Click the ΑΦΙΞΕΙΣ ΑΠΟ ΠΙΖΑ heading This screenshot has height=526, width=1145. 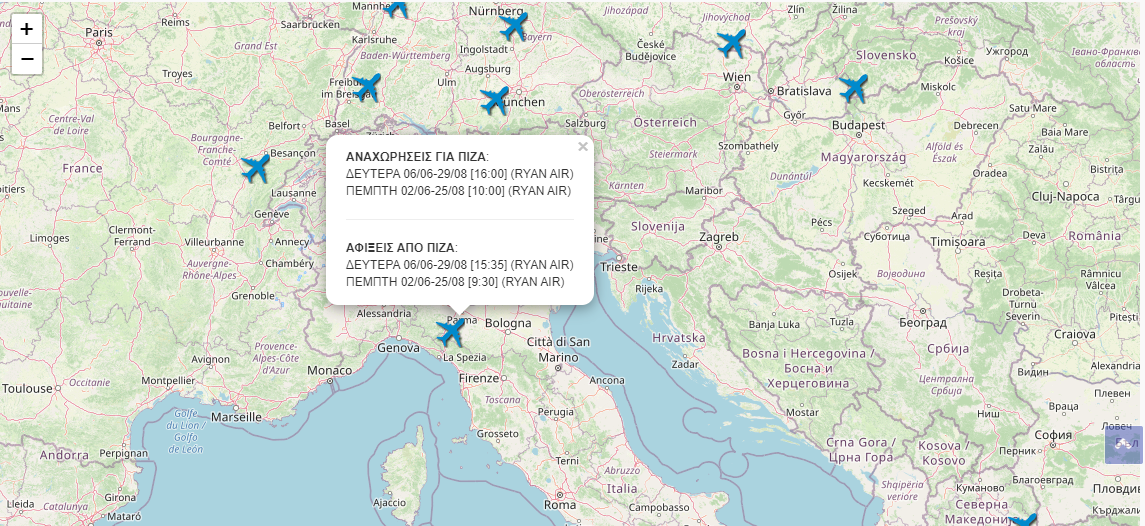click(401, 247)
